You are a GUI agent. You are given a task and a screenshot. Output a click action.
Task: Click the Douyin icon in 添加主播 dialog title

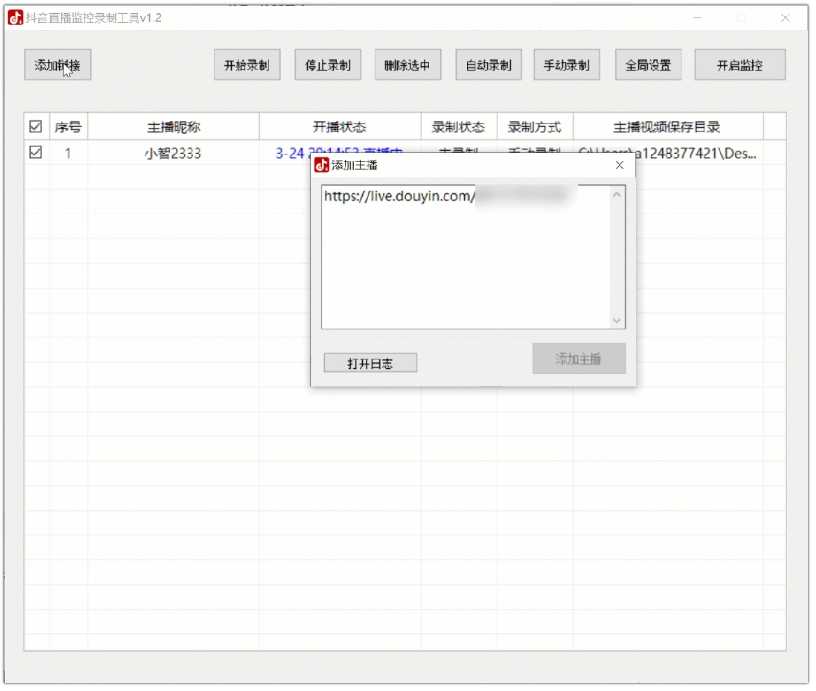click(322, 165)
